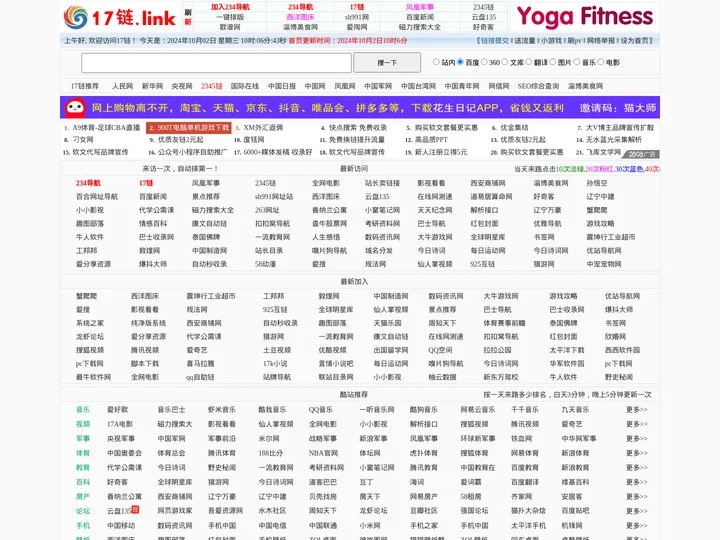
Task: Expand 更多>> in the 教育 row
Action: pyautogui.click(x=636, y=467)
